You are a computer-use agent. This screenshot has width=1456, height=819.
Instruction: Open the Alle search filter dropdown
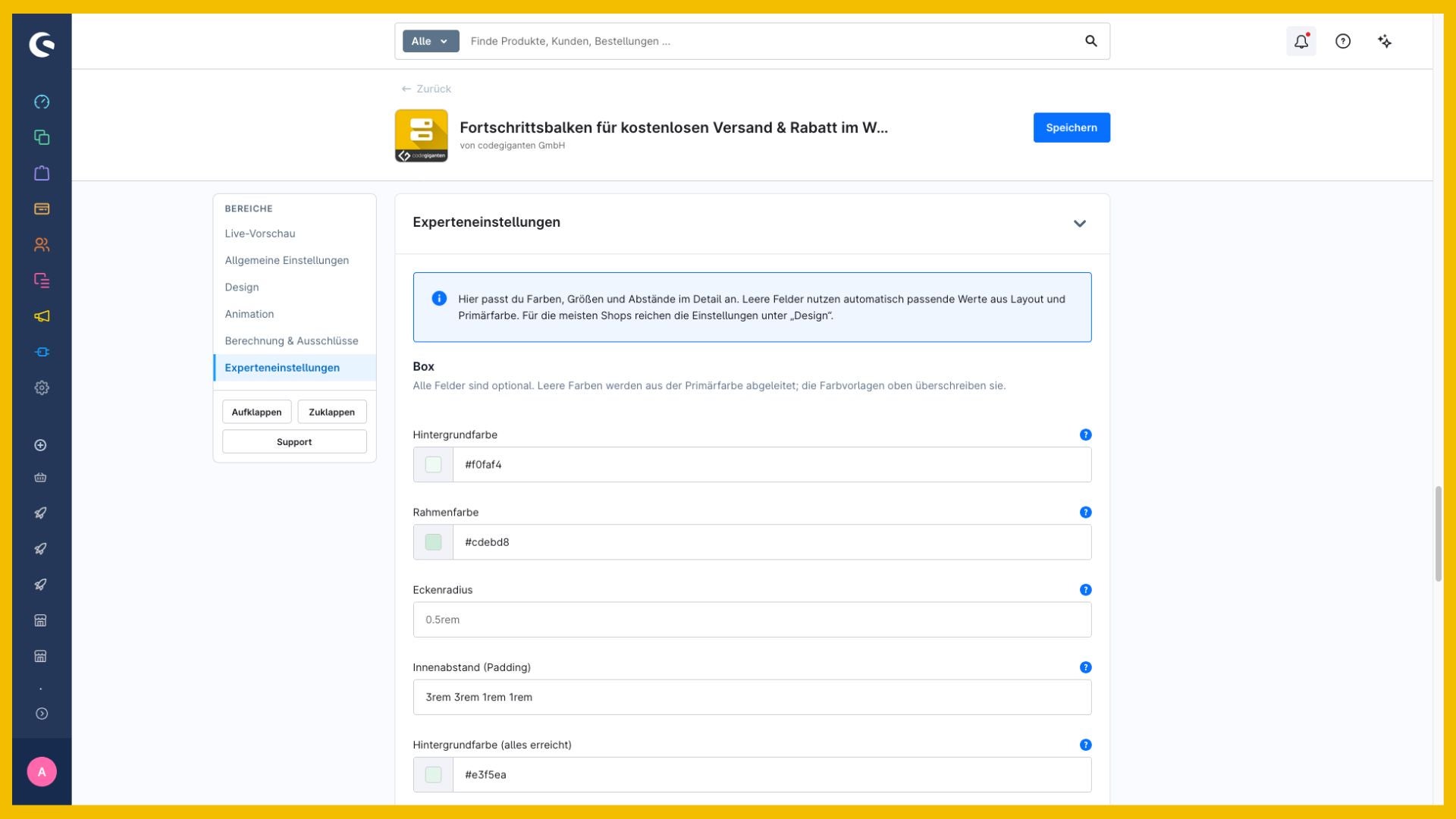pos(431,41)
